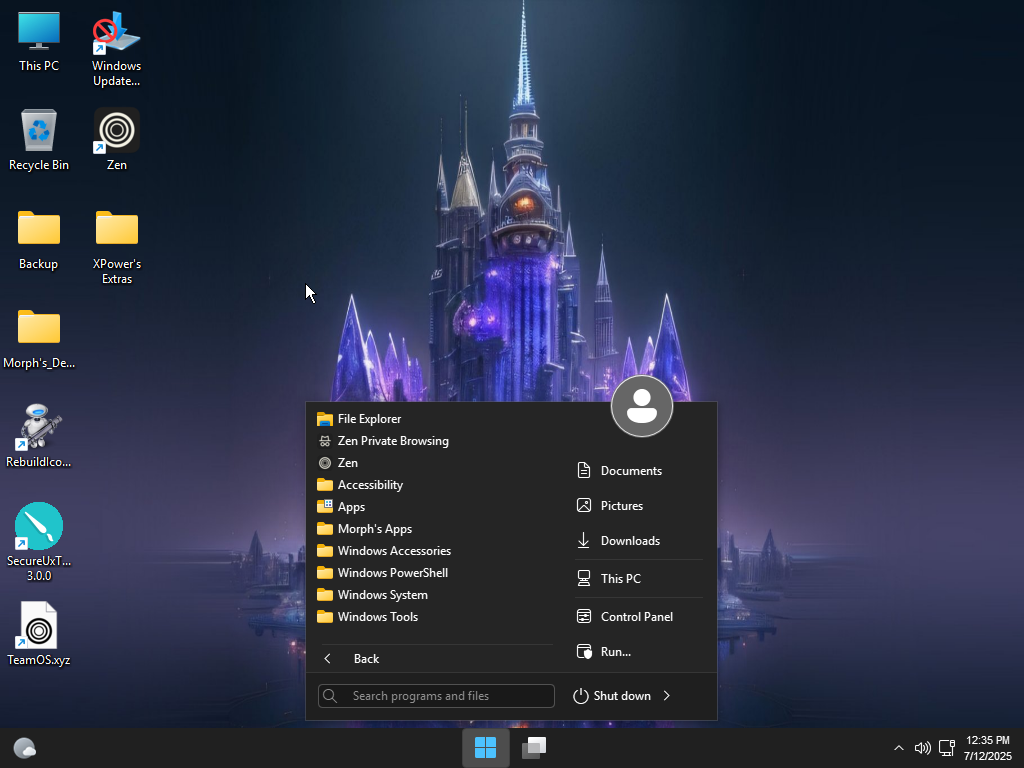The height and width of the screenshot is (768, 1024).
Task: Select the Windows Update shortcut on desktop
Action: tap(116, 48)
